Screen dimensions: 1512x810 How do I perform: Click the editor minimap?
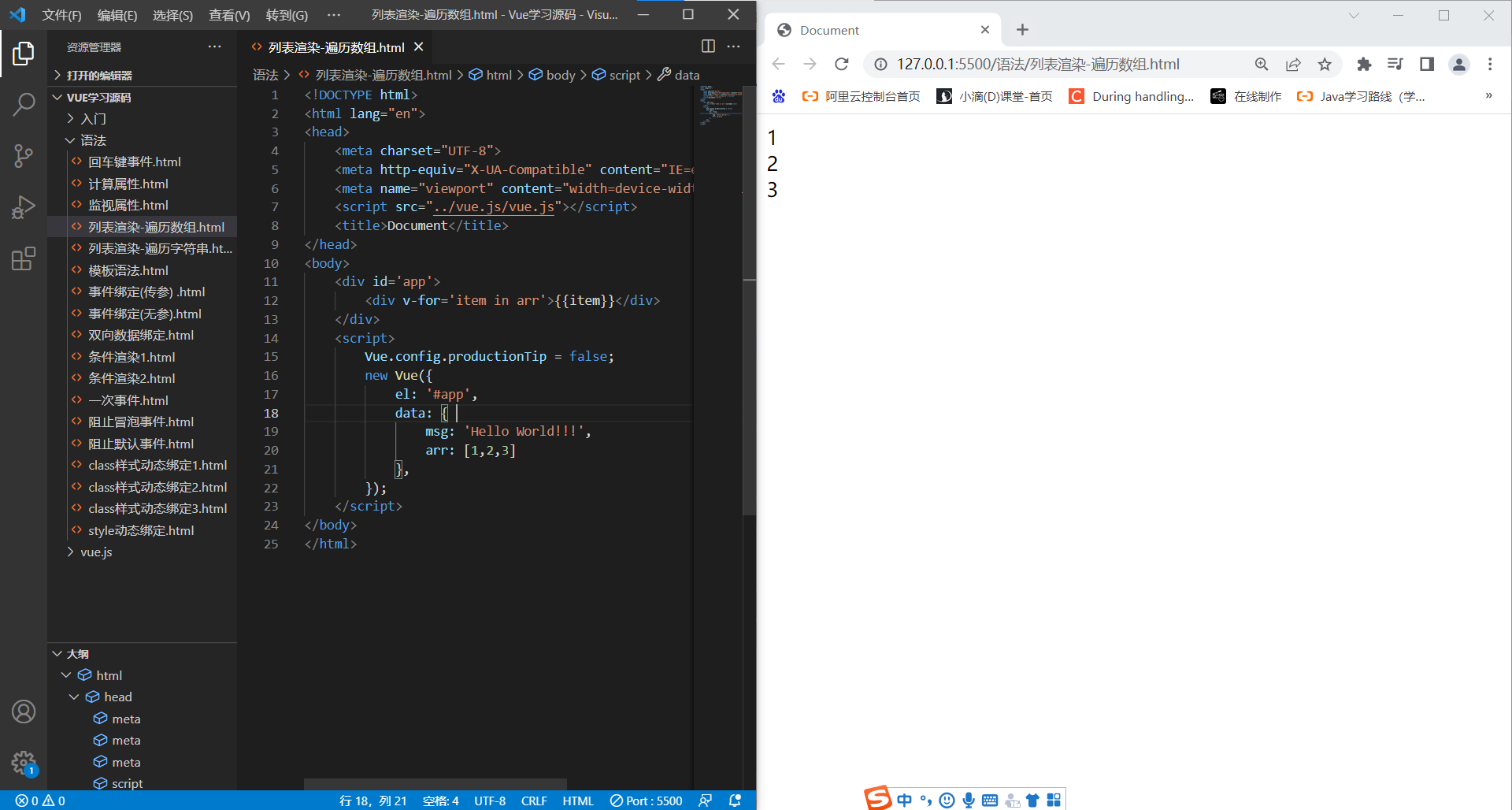[x=721, y=106]
